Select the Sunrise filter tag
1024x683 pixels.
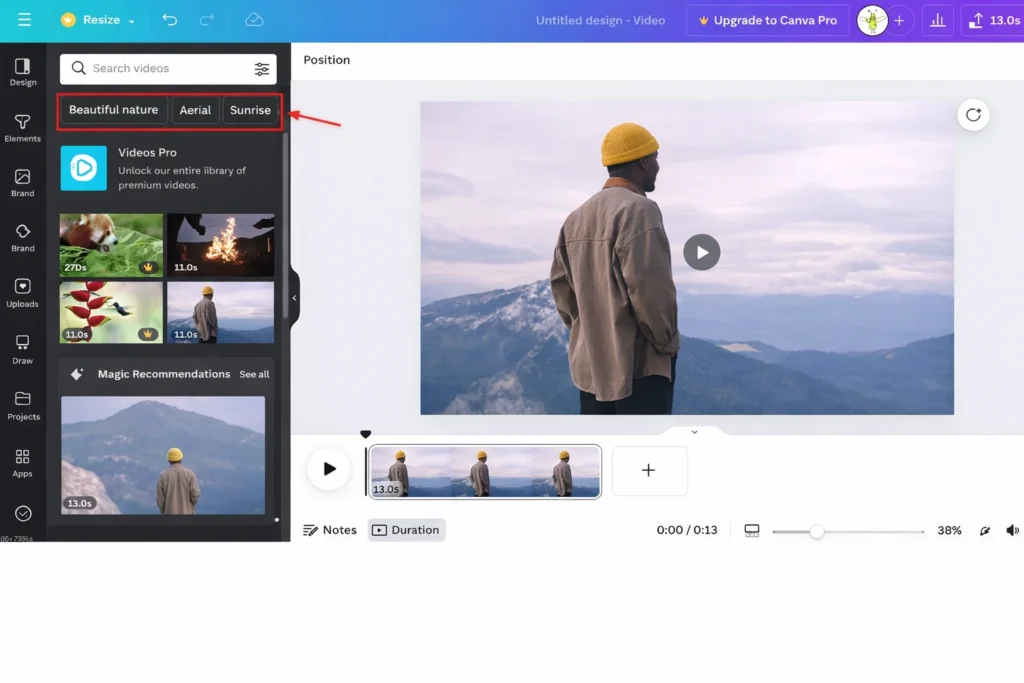click(x=250, y=110)
